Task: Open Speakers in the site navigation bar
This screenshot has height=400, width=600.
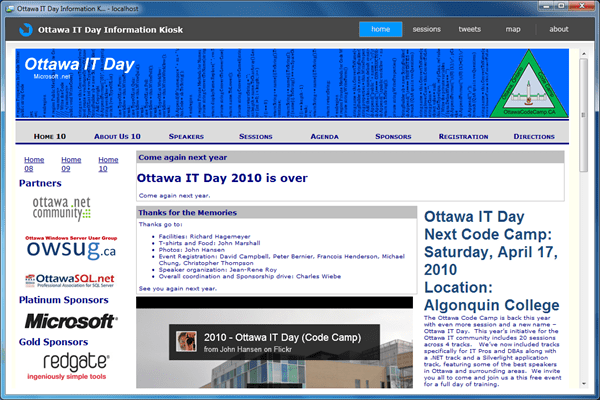Action: tap(186, 135)
